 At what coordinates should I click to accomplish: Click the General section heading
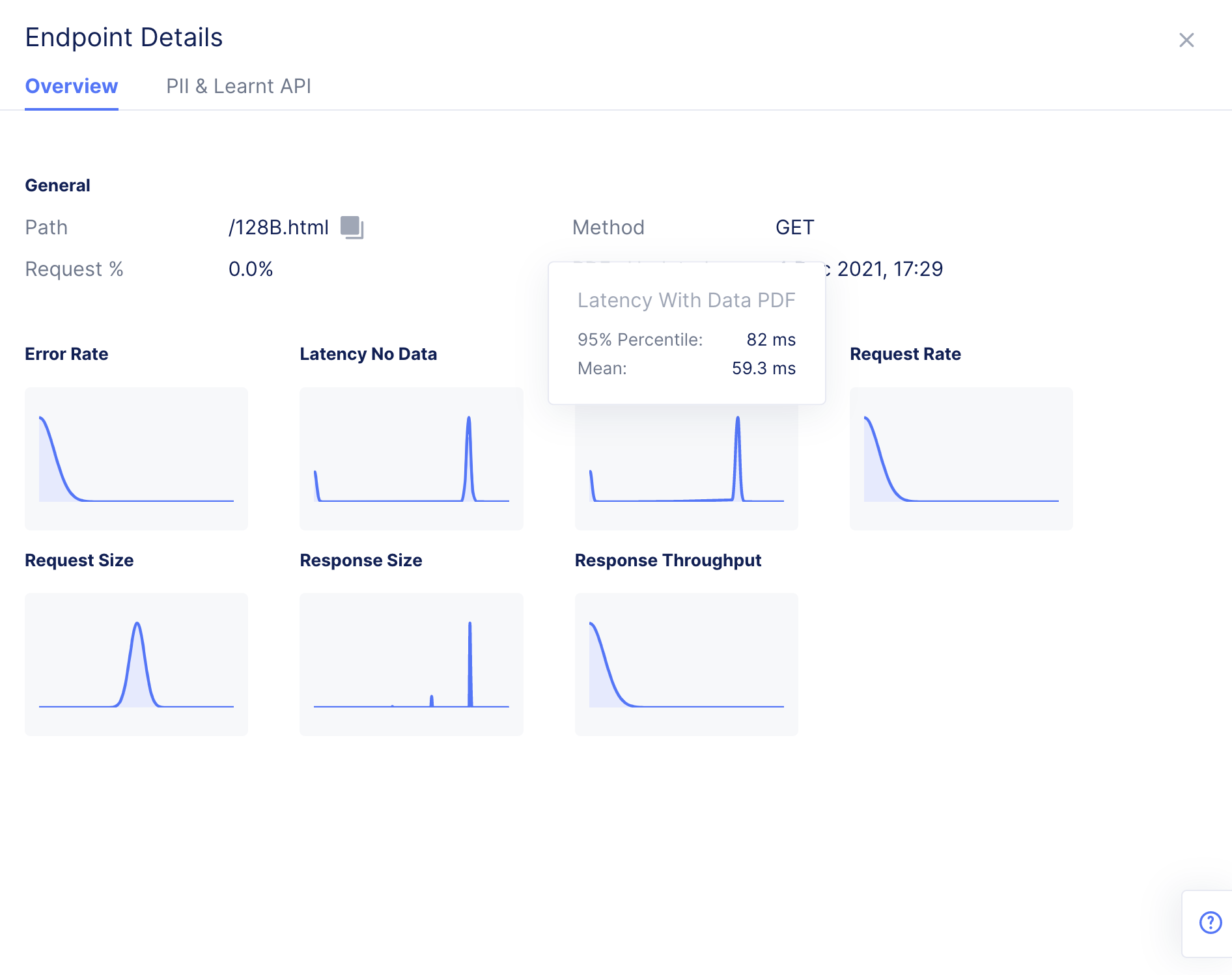point(57,185)
